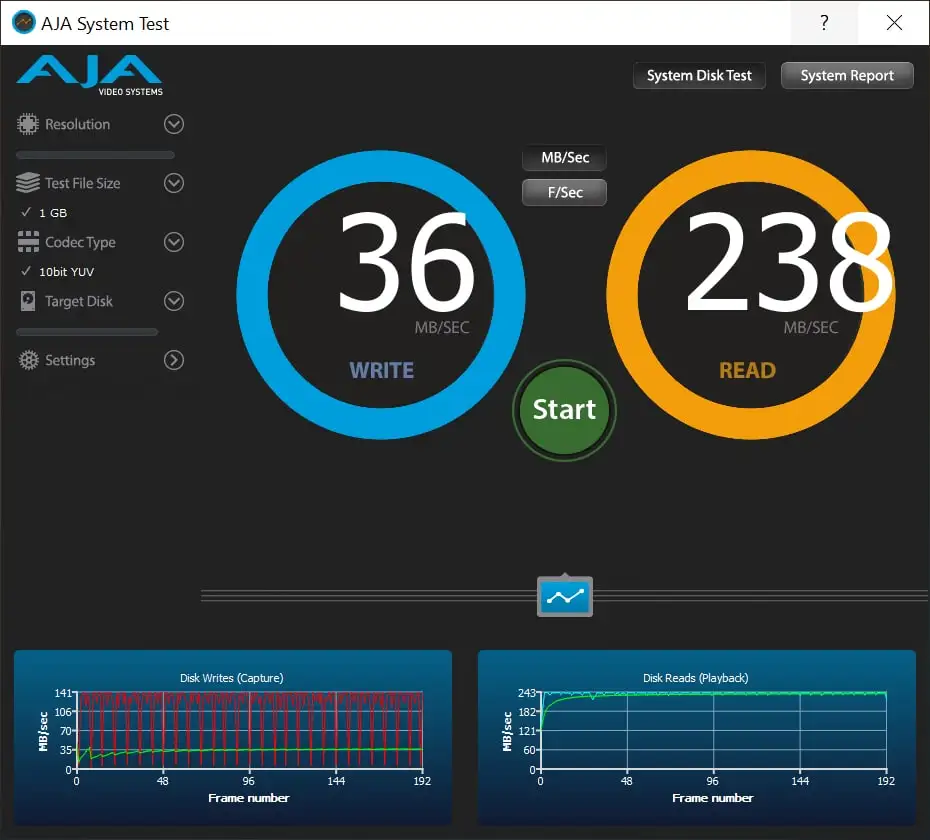Click the 238 read speed value
This screenshot has width=930, height=840.
coord(789,262)
